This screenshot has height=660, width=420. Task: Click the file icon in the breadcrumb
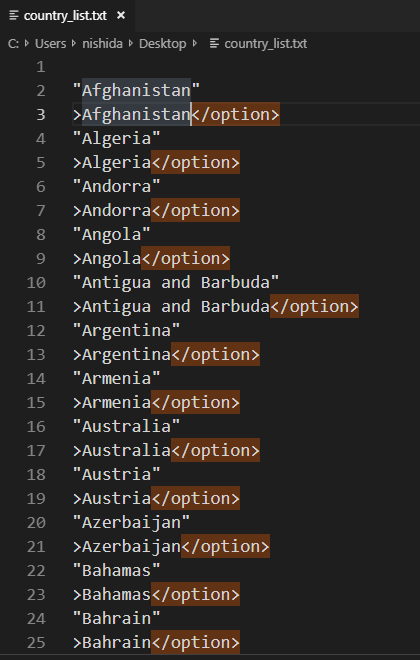click(x=215, y=43)
